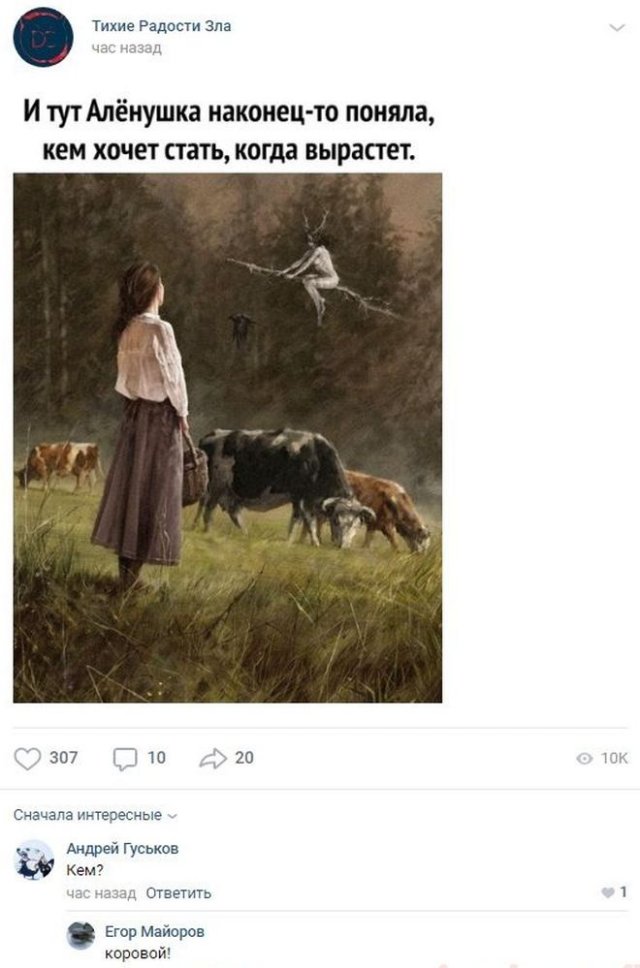640x968 pixels.
Task: Click the Ответить reply link
Action: point(178,893)
